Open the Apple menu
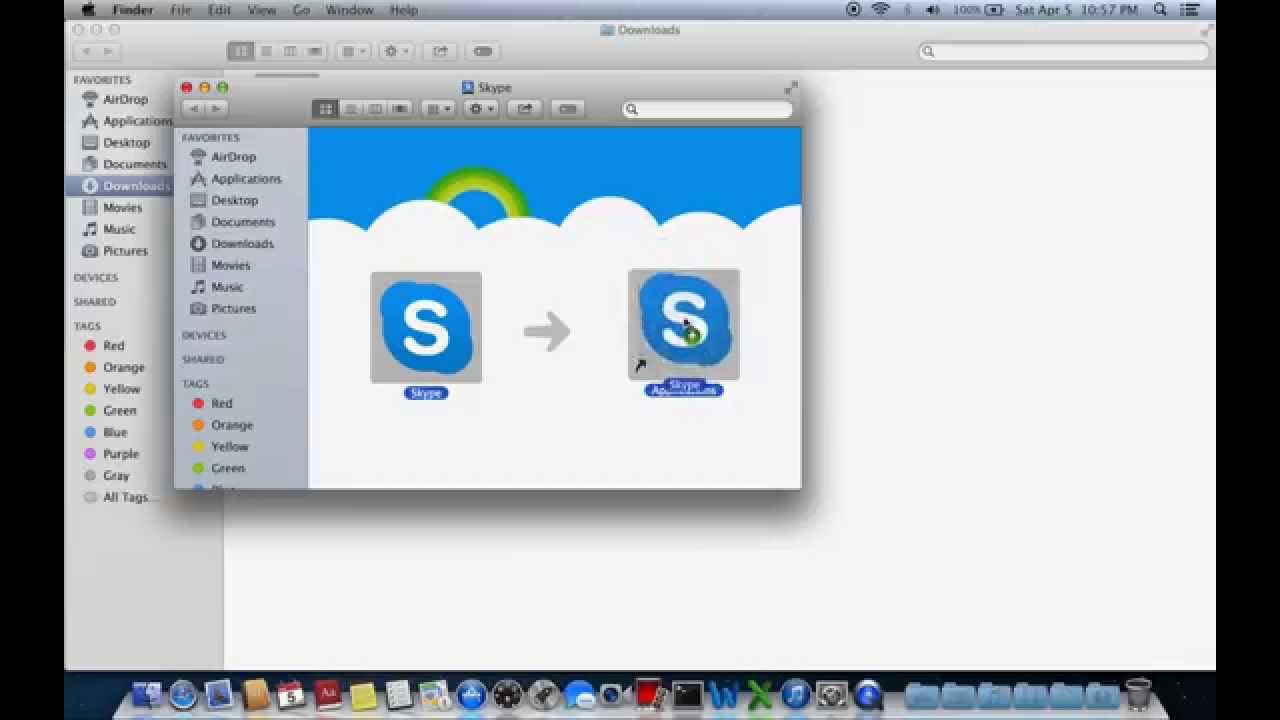Image resolution: width=1280 pixels, height=720 pixels. (x=87, y=10)
